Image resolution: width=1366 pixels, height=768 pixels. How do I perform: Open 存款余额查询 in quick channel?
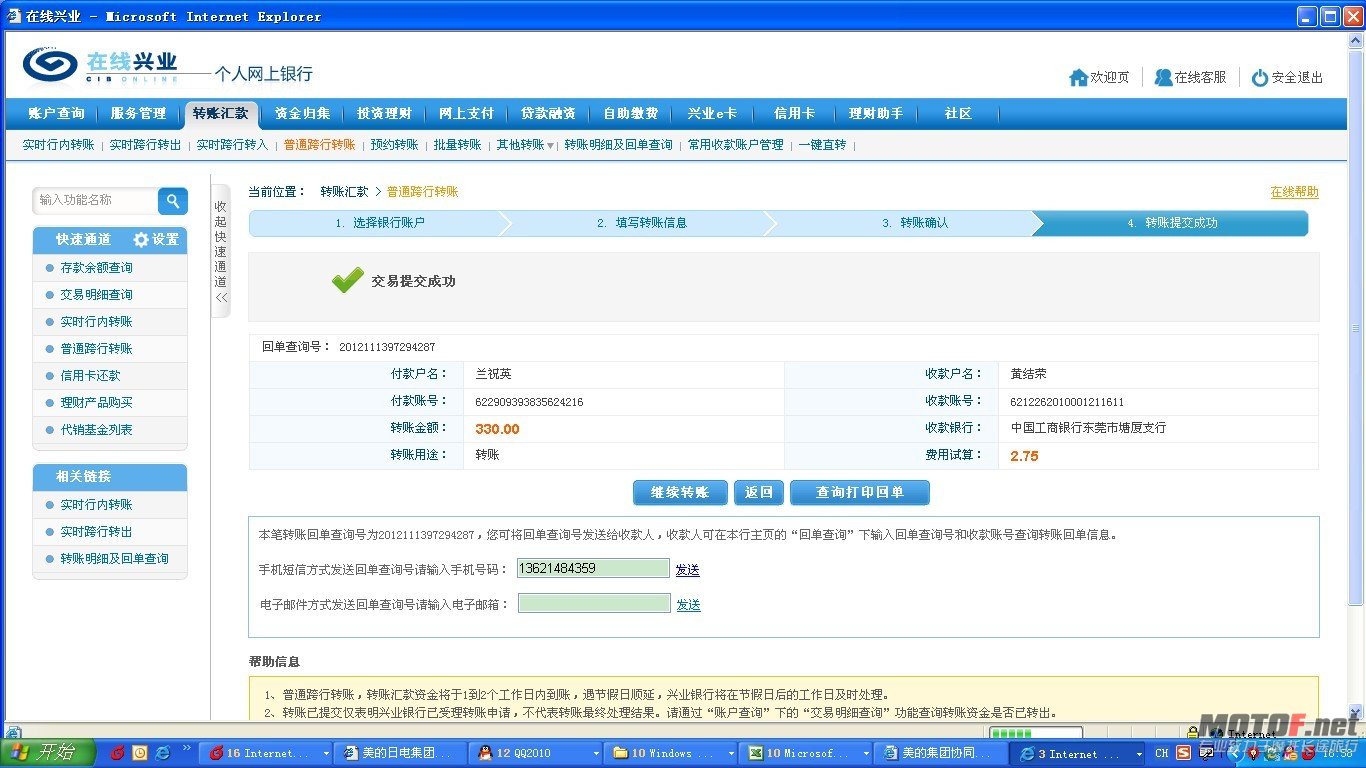click(x=96, y=268)
